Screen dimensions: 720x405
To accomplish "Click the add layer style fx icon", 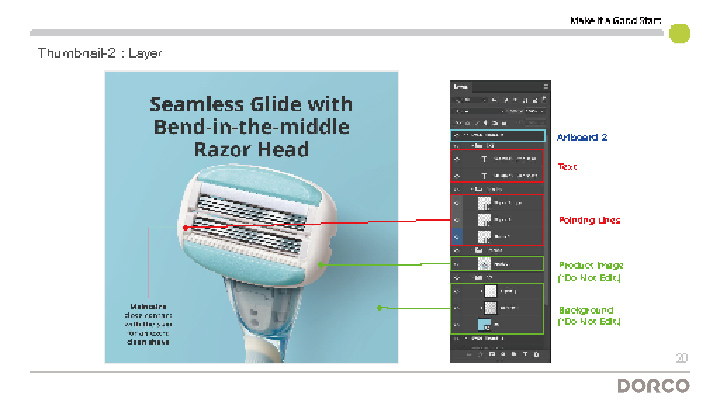I will click(x=481, y=354).
